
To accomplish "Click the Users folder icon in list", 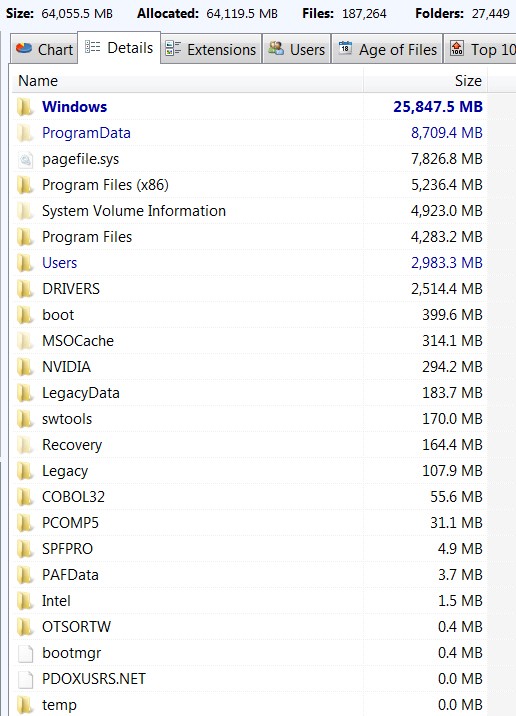I will 25,263.
